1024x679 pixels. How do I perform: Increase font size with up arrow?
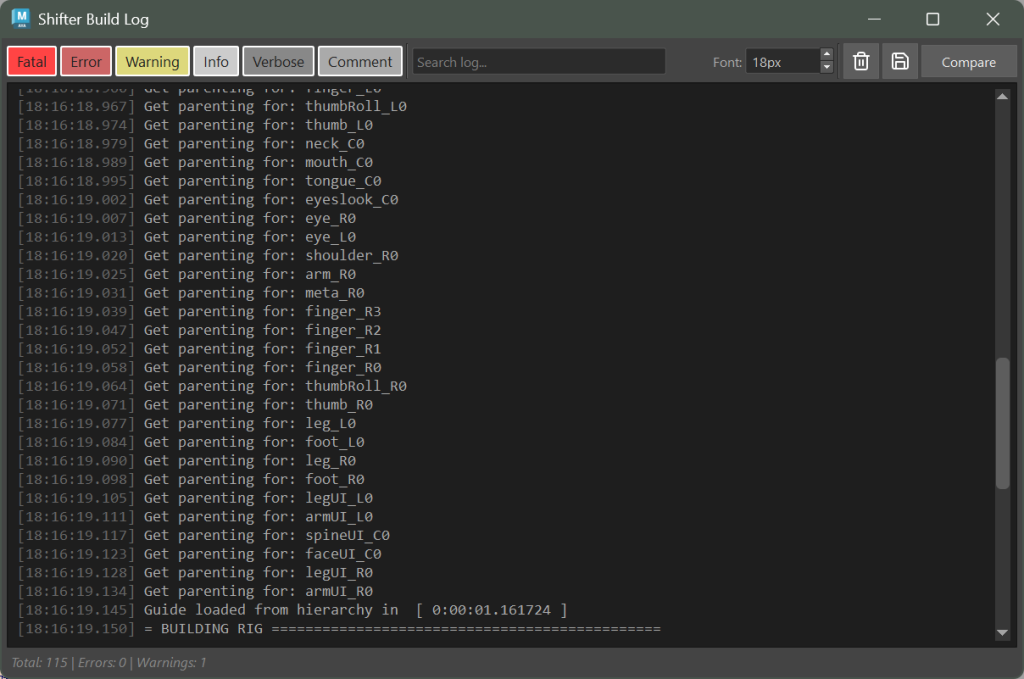(826, 55)
